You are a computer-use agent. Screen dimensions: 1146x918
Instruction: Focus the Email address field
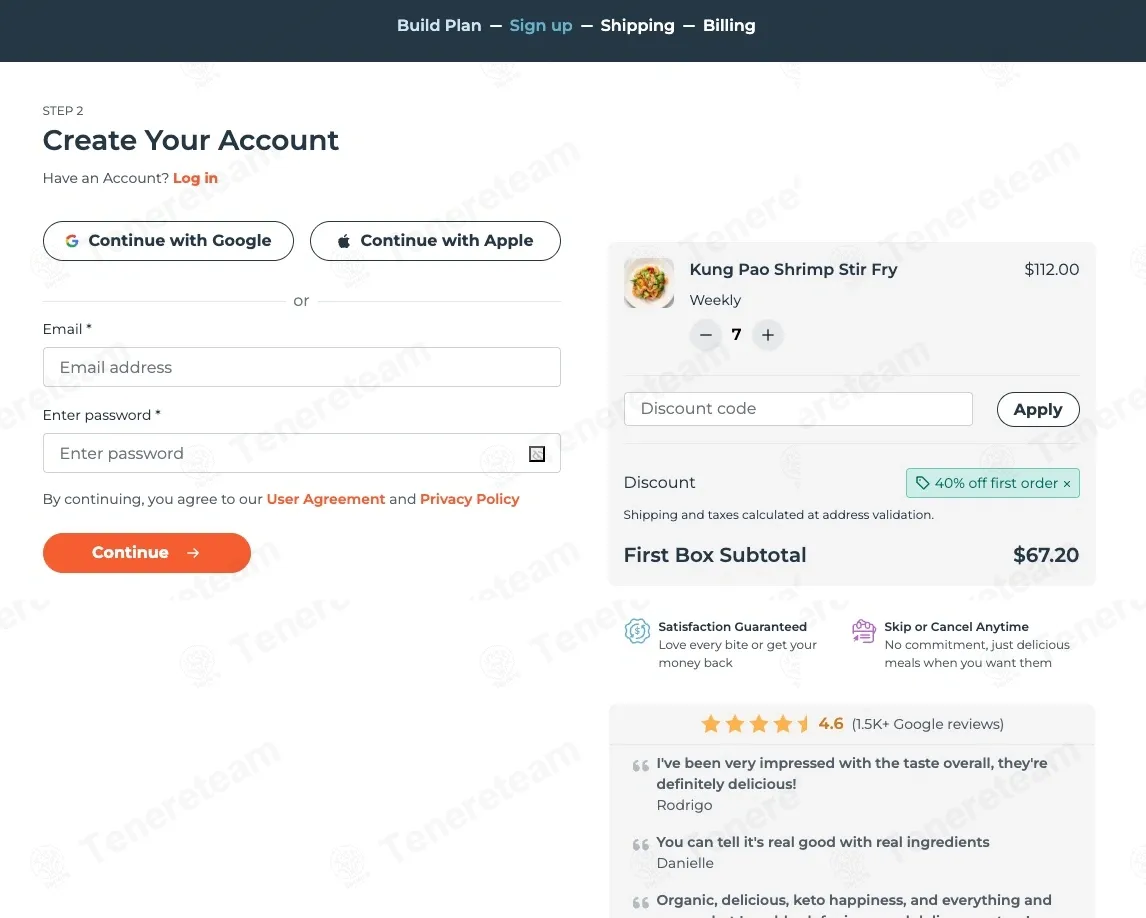click(301, 367)
